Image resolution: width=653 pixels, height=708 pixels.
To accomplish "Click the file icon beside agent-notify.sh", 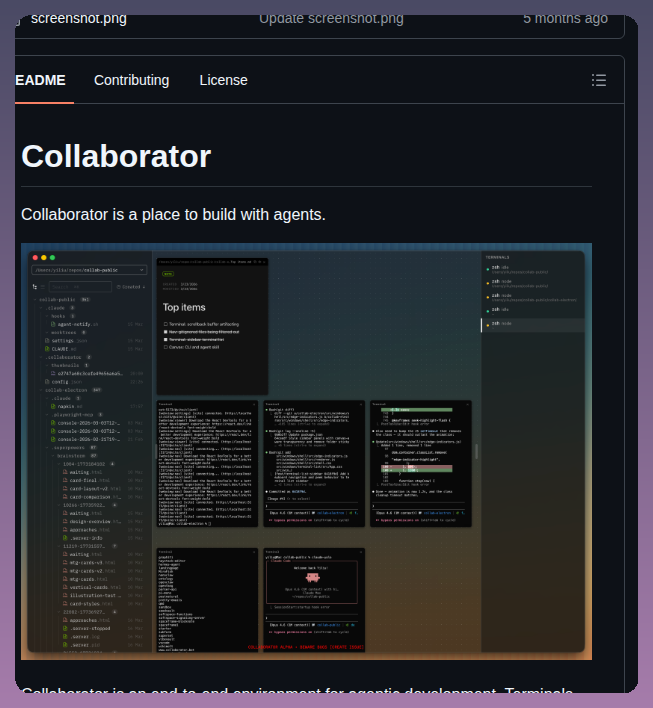I will coord(53,324).
